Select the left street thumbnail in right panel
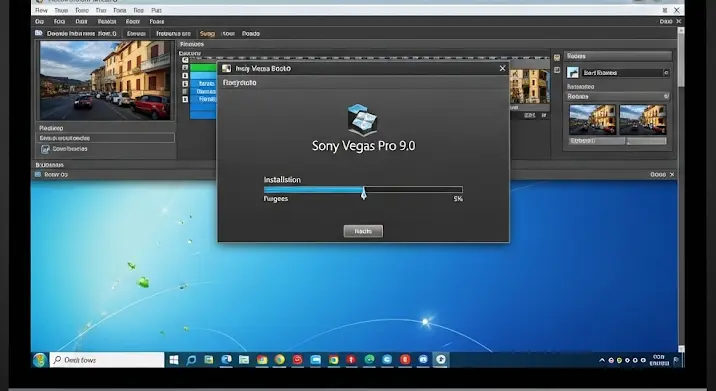Image resolution: width=716 pixels, height=391 pixels. coord(592,119)
